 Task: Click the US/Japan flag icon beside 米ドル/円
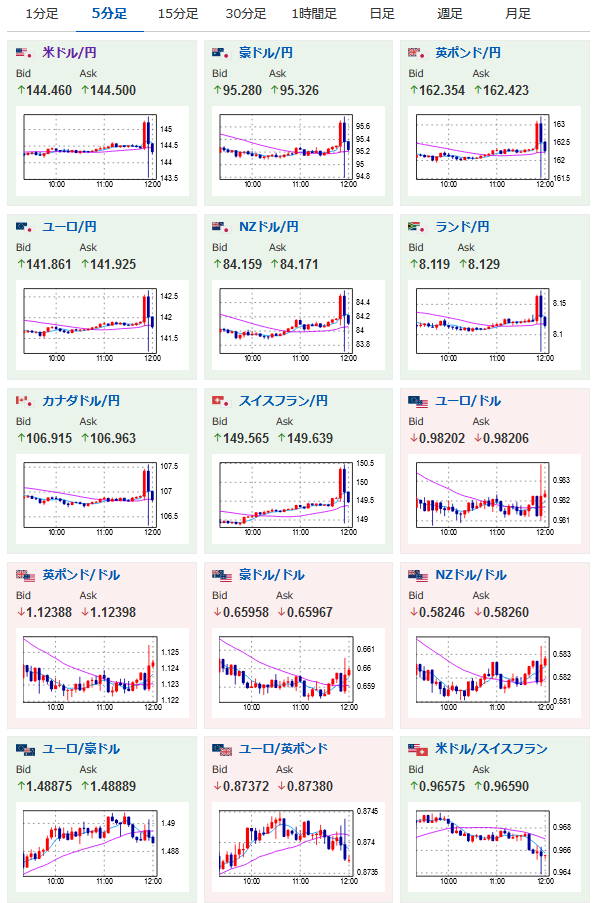point(24,53)
